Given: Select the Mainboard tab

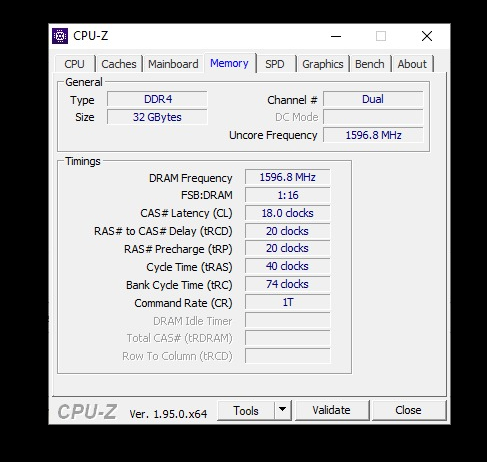Looking at the screenshot, I should pyautogui.click(x=173, y=64).
